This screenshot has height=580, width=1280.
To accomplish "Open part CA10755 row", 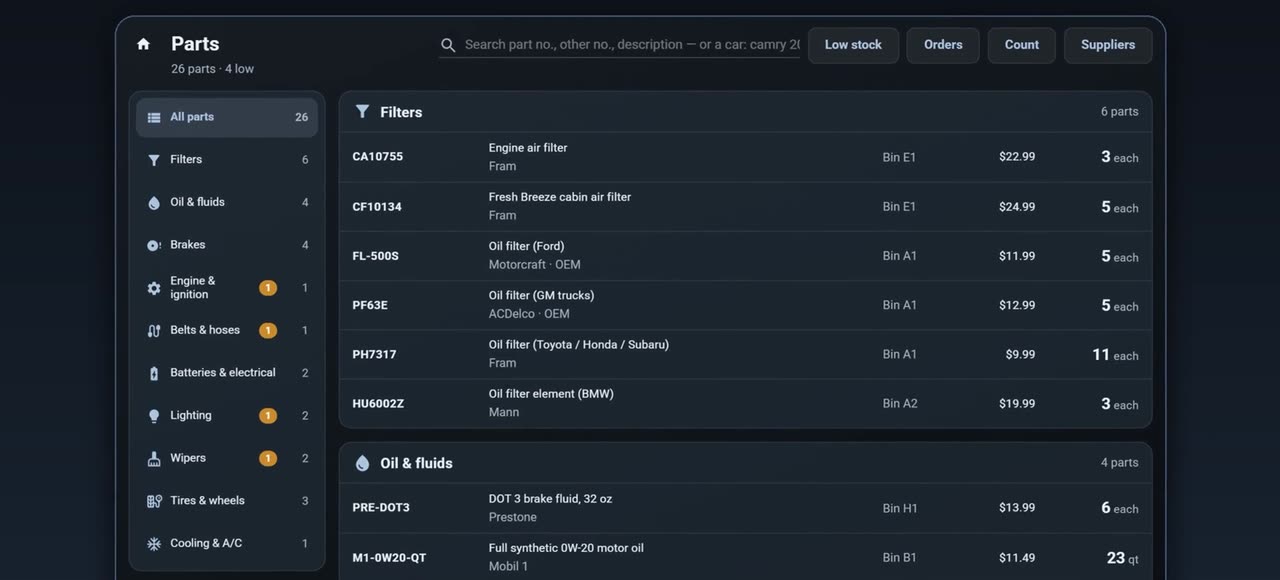I will pos(745,157).
